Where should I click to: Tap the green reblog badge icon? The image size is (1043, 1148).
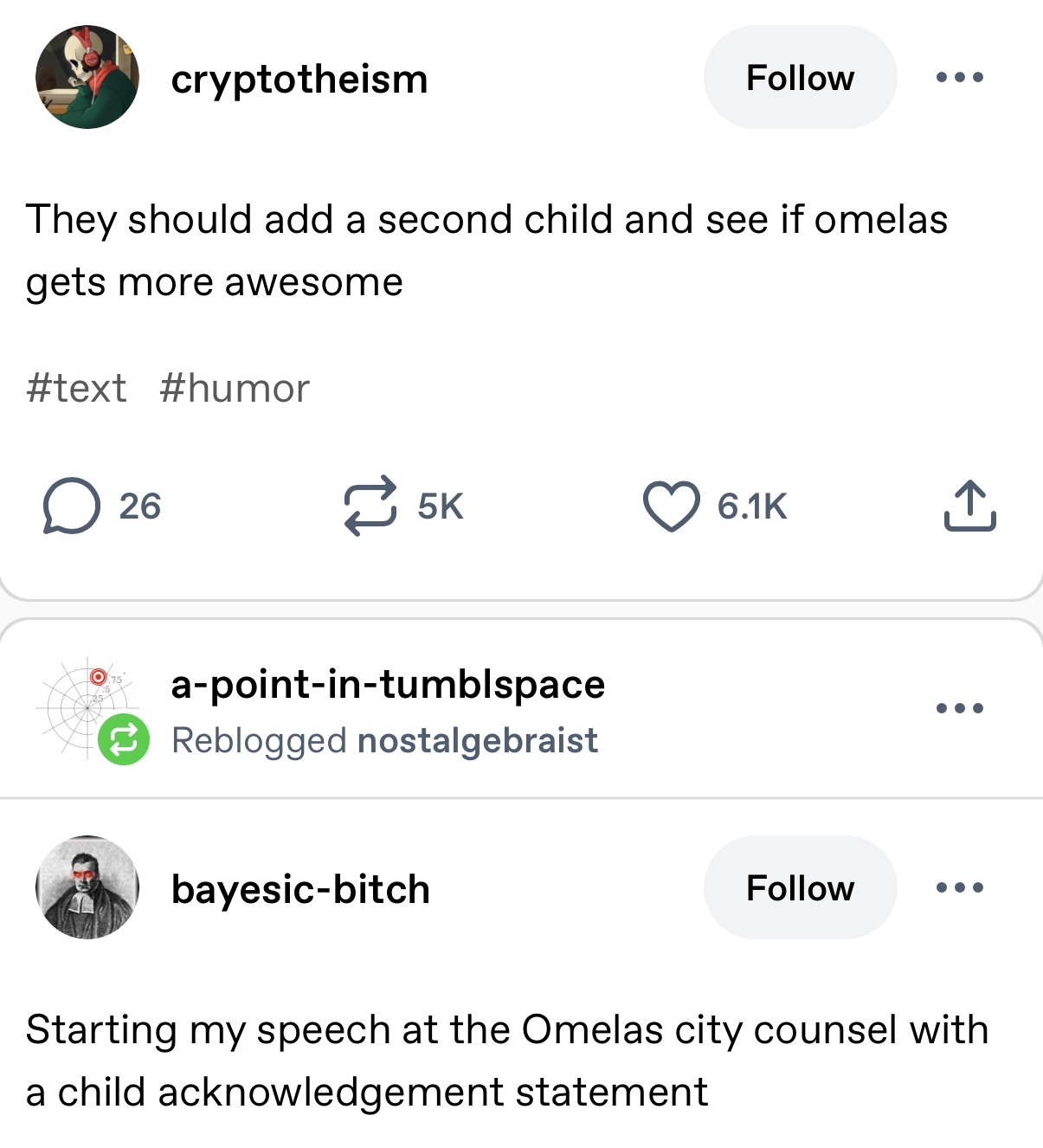tap(123, 740)
